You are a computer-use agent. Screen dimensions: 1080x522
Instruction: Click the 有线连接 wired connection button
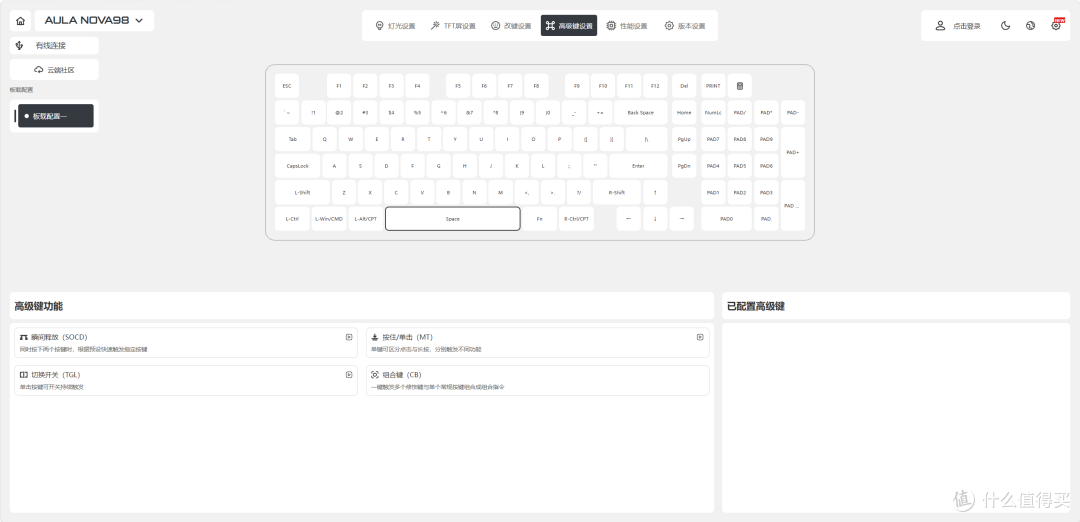click(54, 45)
